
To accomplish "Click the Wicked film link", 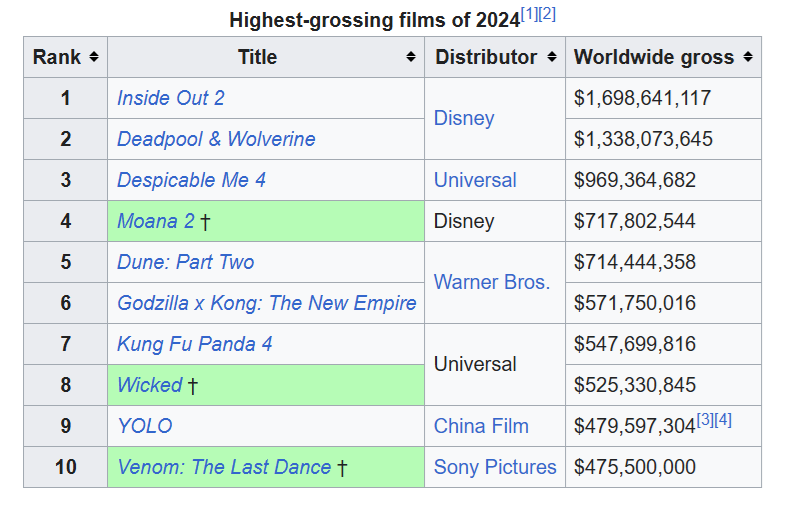I will click(x=149, y=385).
